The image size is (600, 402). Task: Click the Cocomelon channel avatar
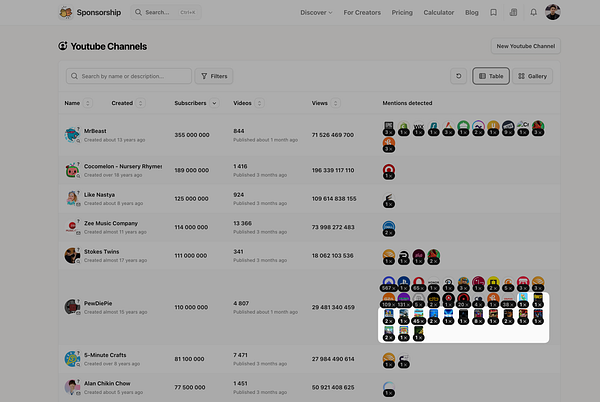point(72,170)
